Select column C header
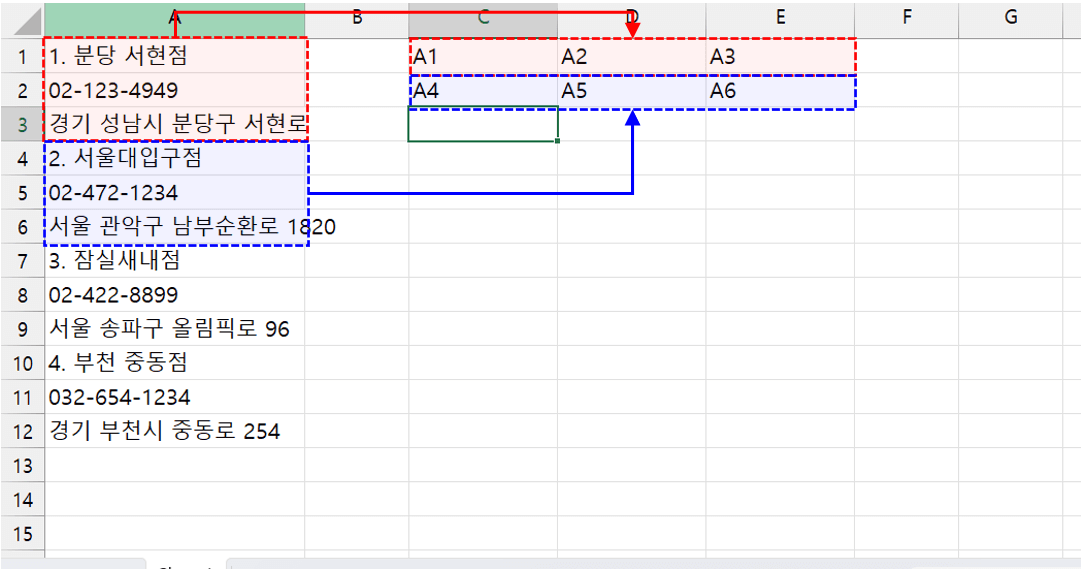This screenshot has height=569, width=1081. coord(482,17)
